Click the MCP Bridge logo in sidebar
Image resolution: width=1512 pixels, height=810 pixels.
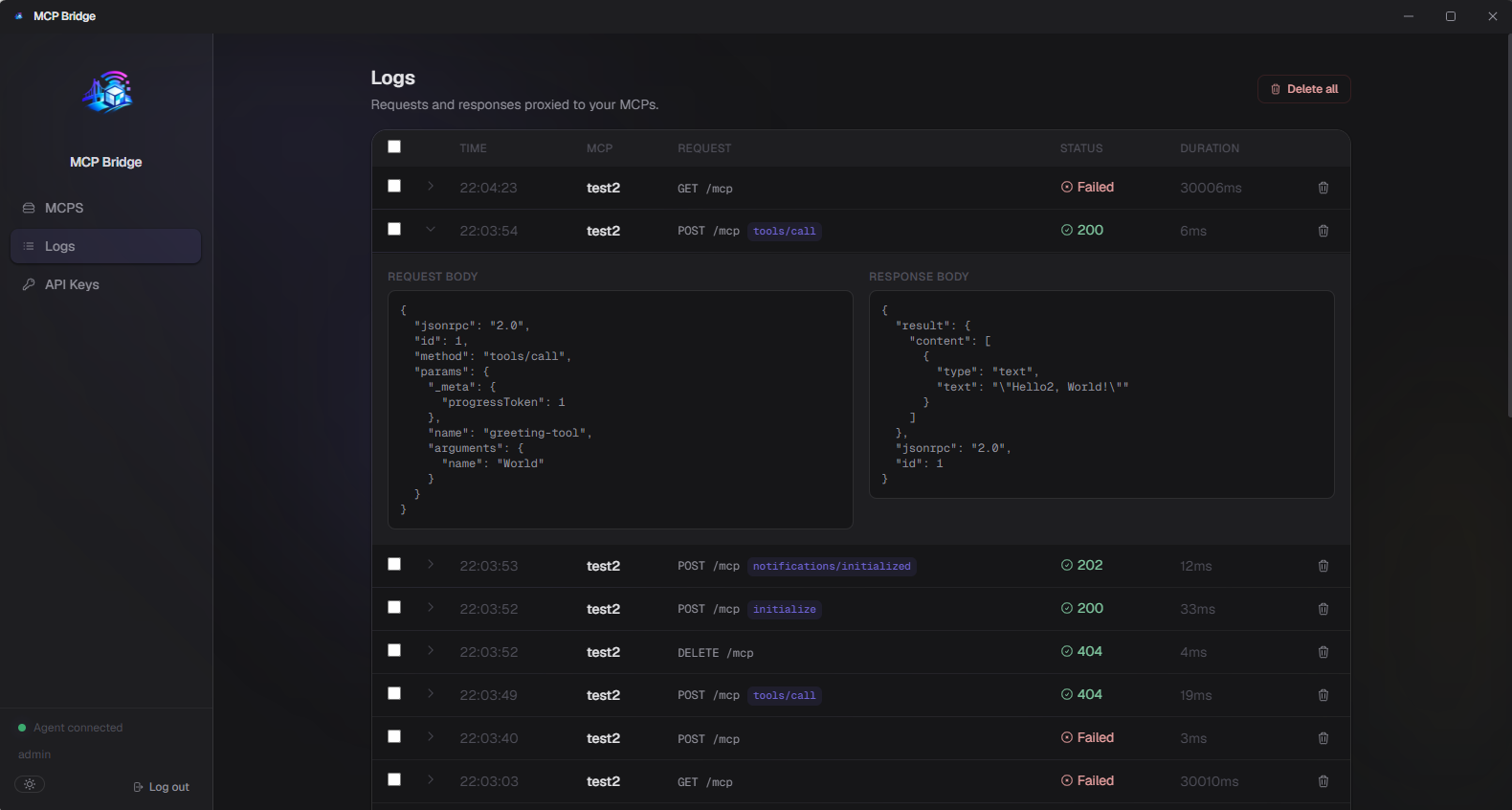pos(107,92)
